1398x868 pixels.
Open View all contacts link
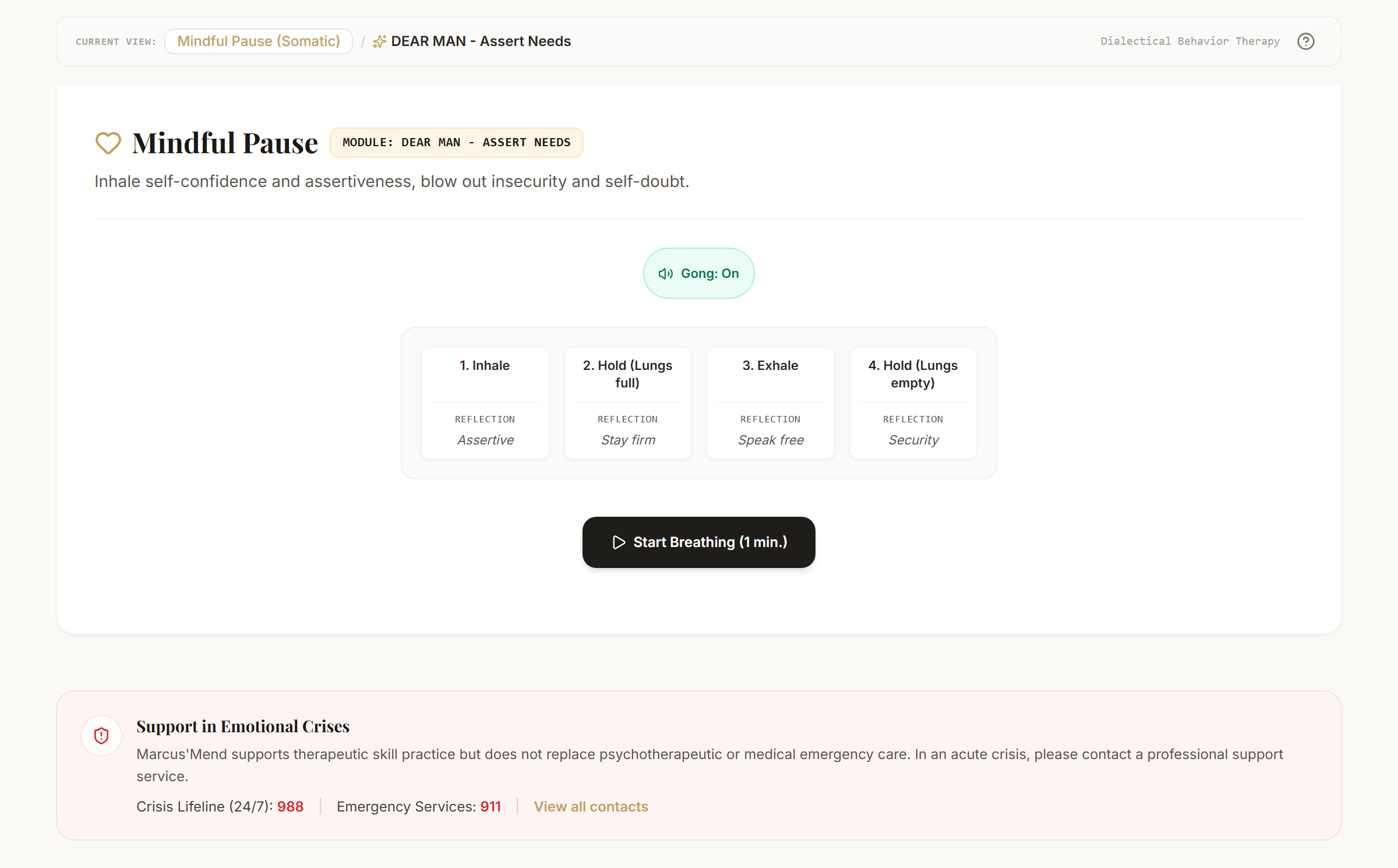(x=591, y=806)
